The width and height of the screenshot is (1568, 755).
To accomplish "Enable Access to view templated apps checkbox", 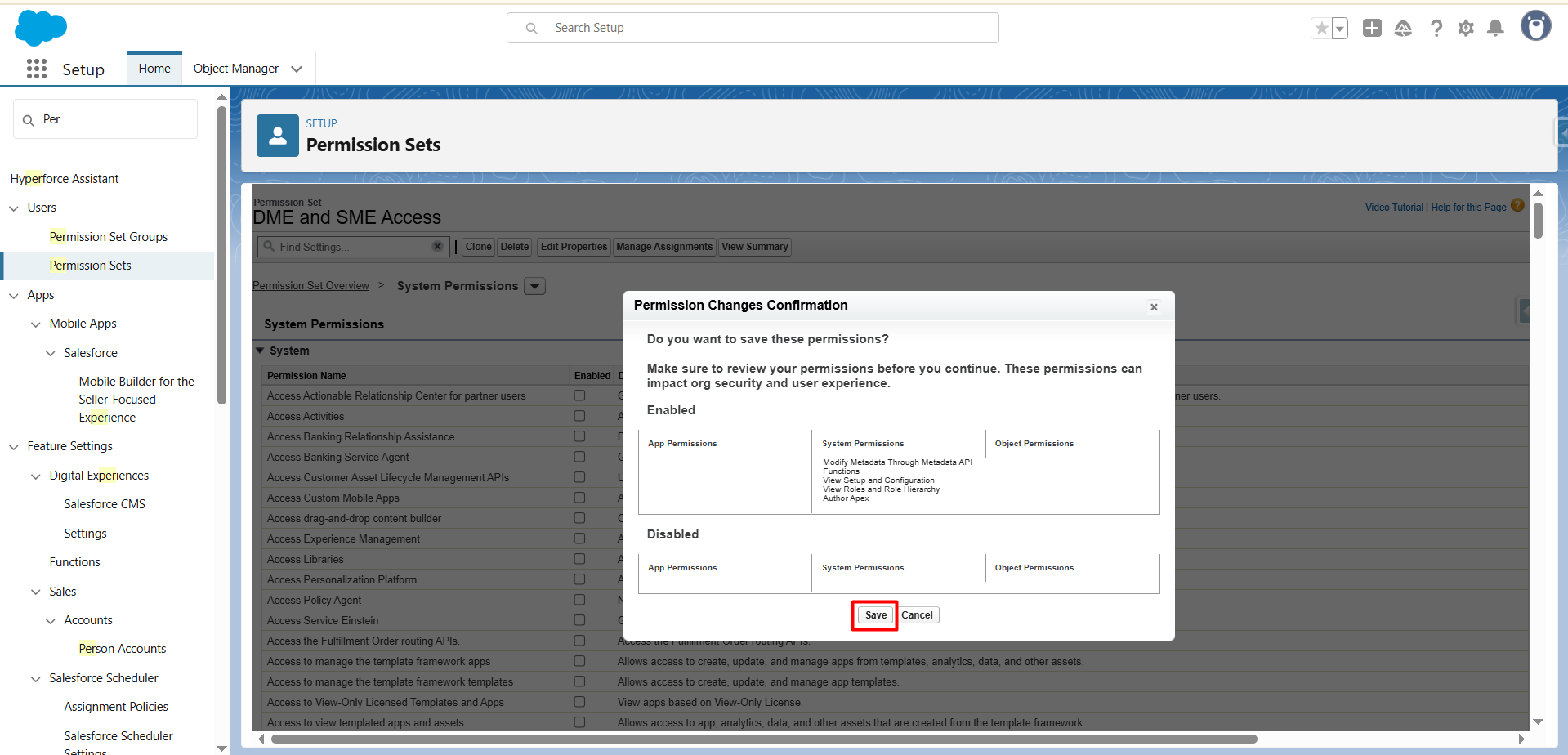I will pyautogui.click(x=579, y=722).
